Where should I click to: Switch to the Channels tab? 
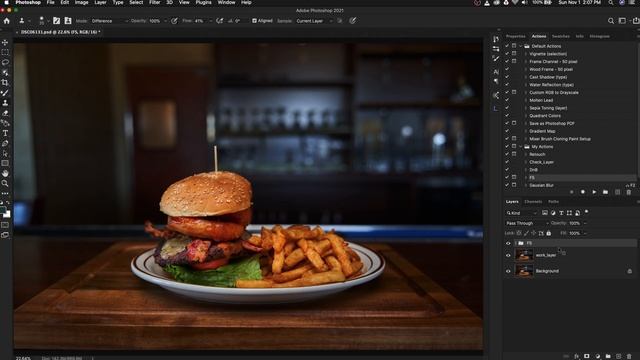coord(533,202)
